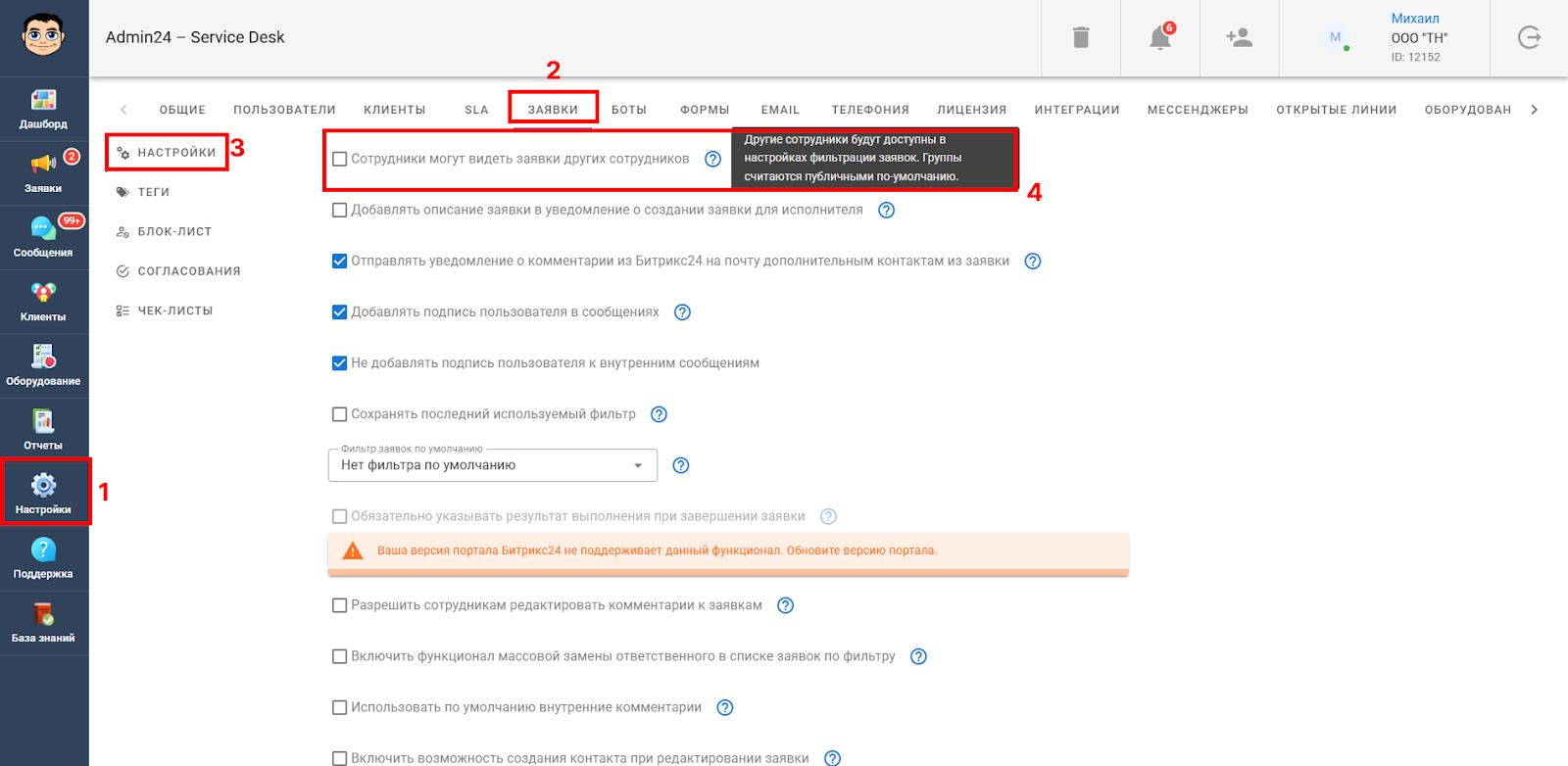Click the add user icon in header
This screenshot has height=766, width=1568.
(1239, 37)
